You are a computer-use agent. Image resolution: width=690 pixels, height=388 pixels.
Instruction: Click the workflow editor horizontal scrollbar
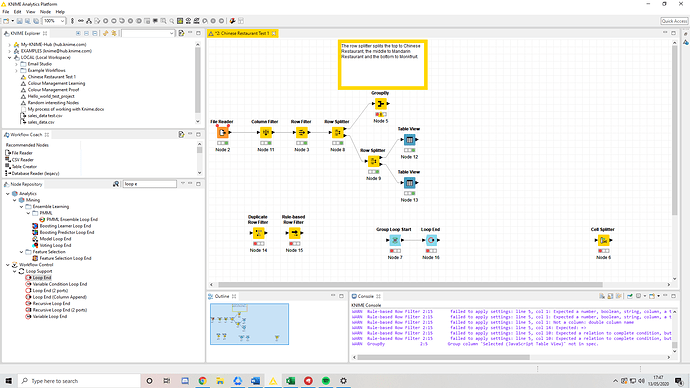[410, 285]
